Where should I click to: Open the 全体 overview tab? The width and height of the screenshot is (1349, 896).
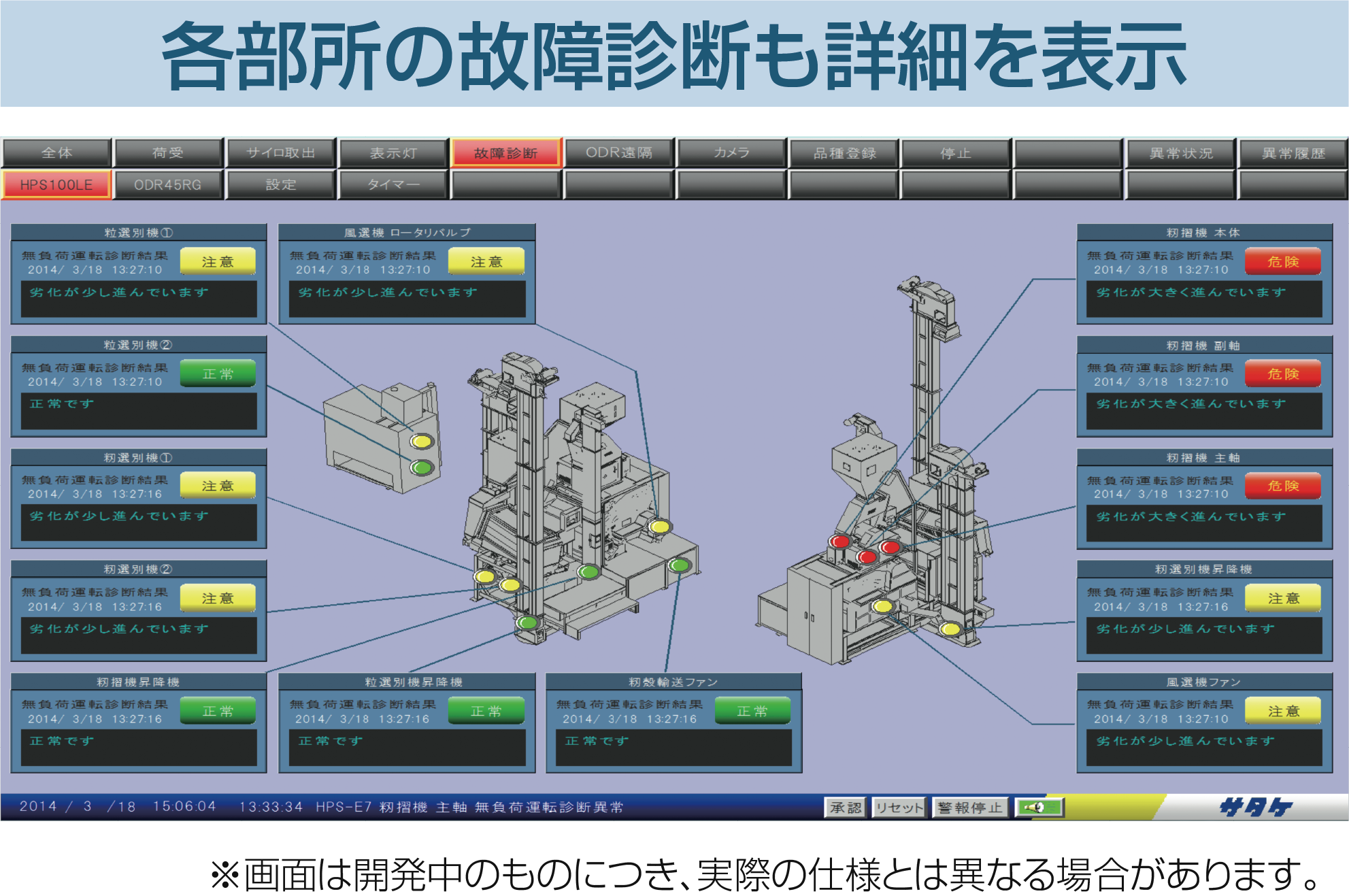[x=56, y=153]
